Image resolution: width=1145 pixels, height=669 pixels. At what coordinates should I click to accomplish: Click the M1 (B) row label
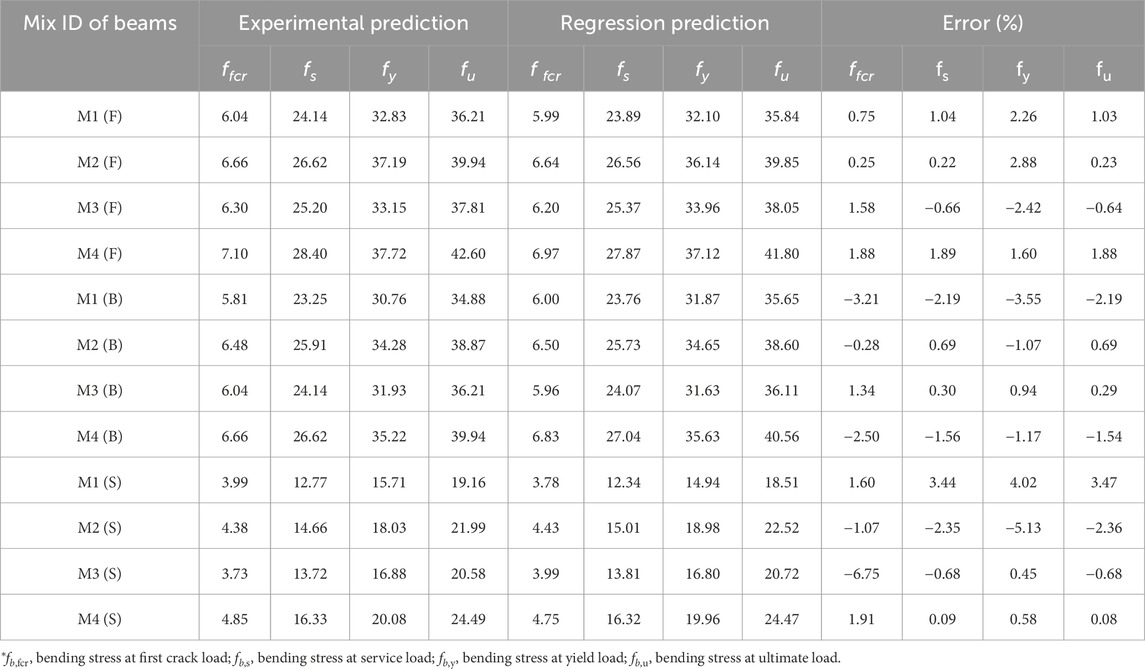click(x=99, y=299)
